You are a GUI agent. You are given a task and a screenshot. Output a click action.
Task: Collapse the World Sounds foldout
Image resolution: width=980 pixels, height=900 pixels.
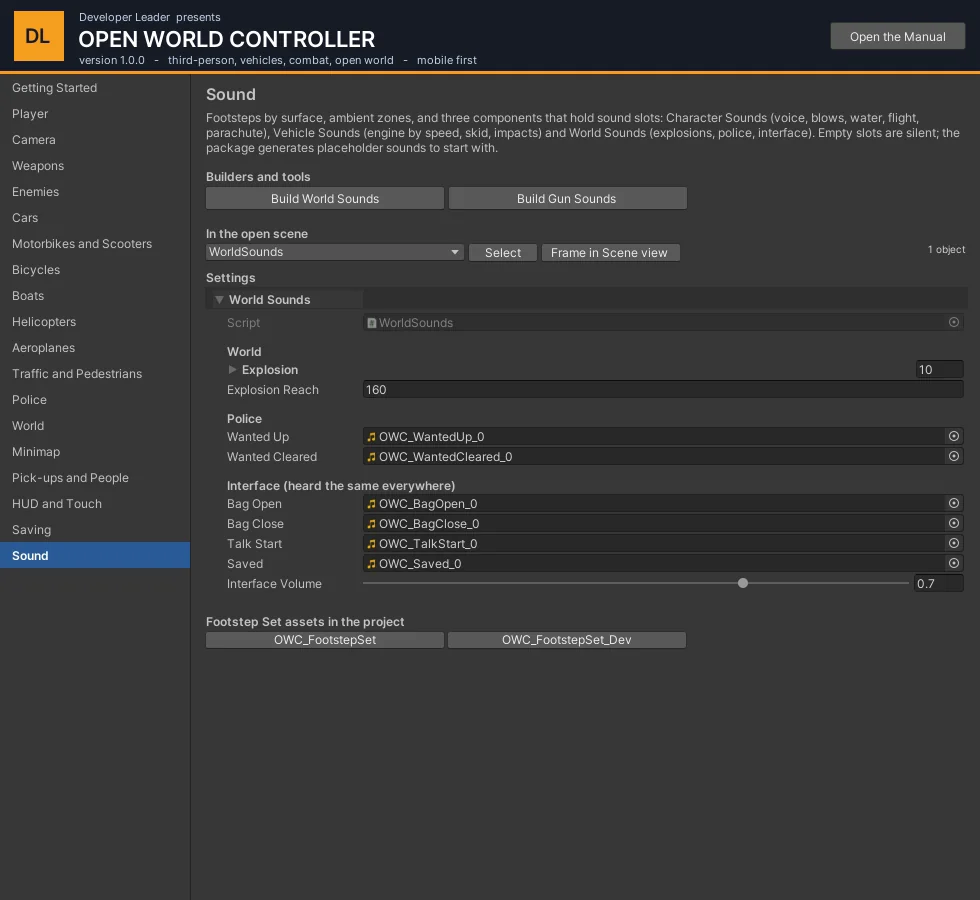pos(219,300)
